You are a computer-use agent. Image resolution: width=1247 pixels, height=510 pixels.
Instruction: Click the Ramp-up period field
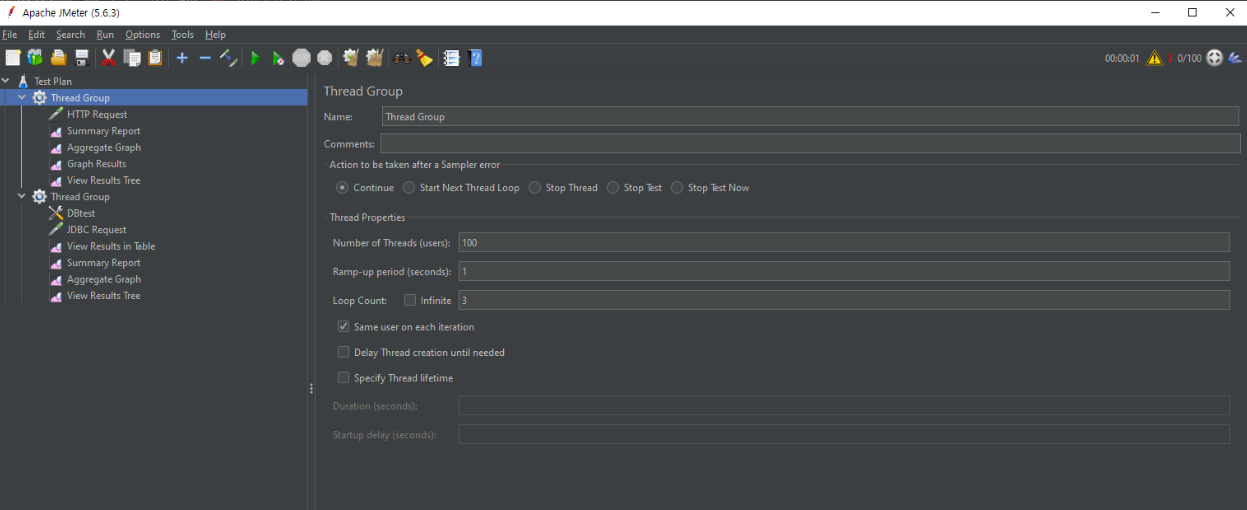[x=844, y=271]
